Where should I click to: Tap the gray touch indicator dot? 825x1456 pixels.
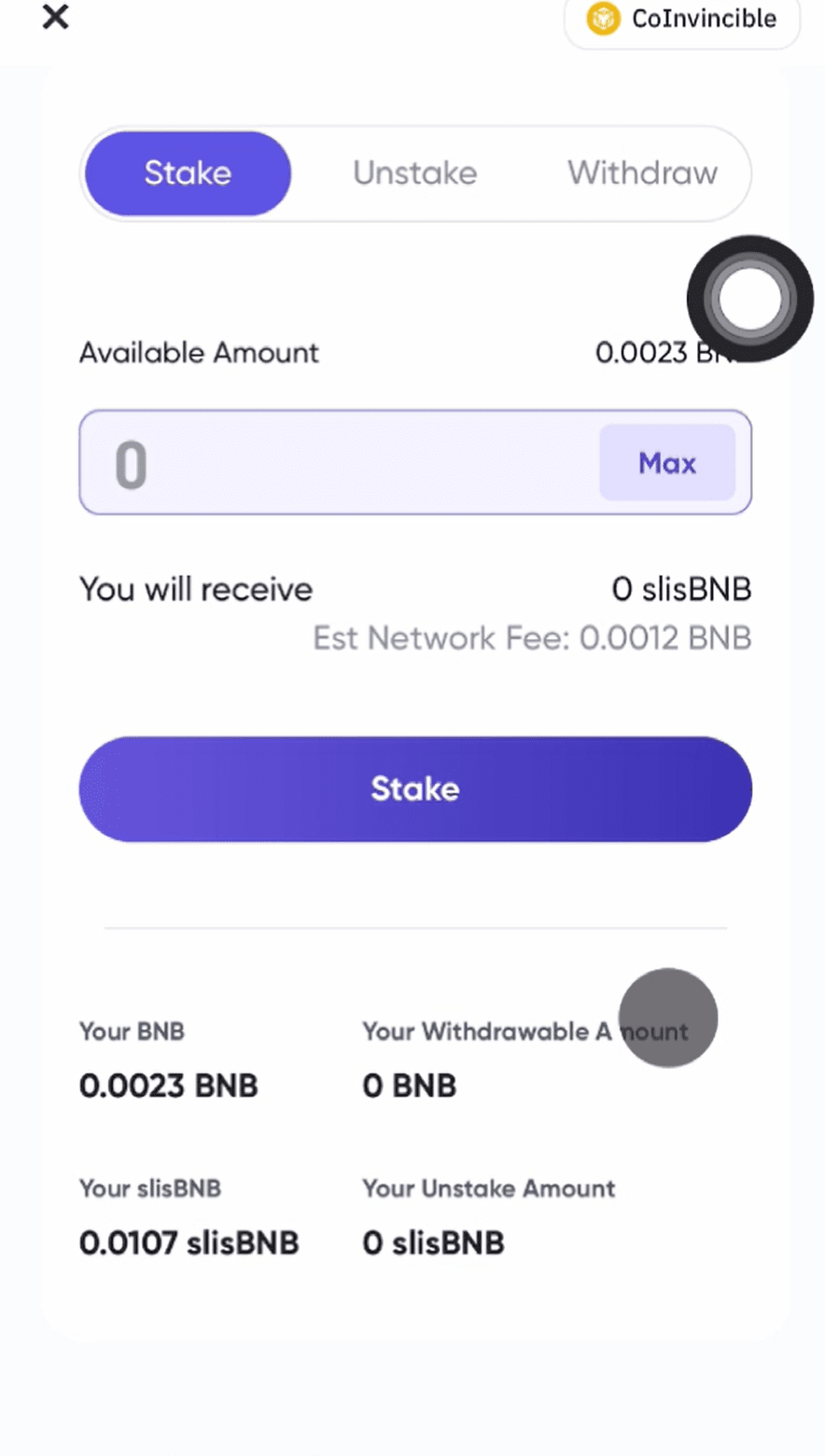point(668,1017)
